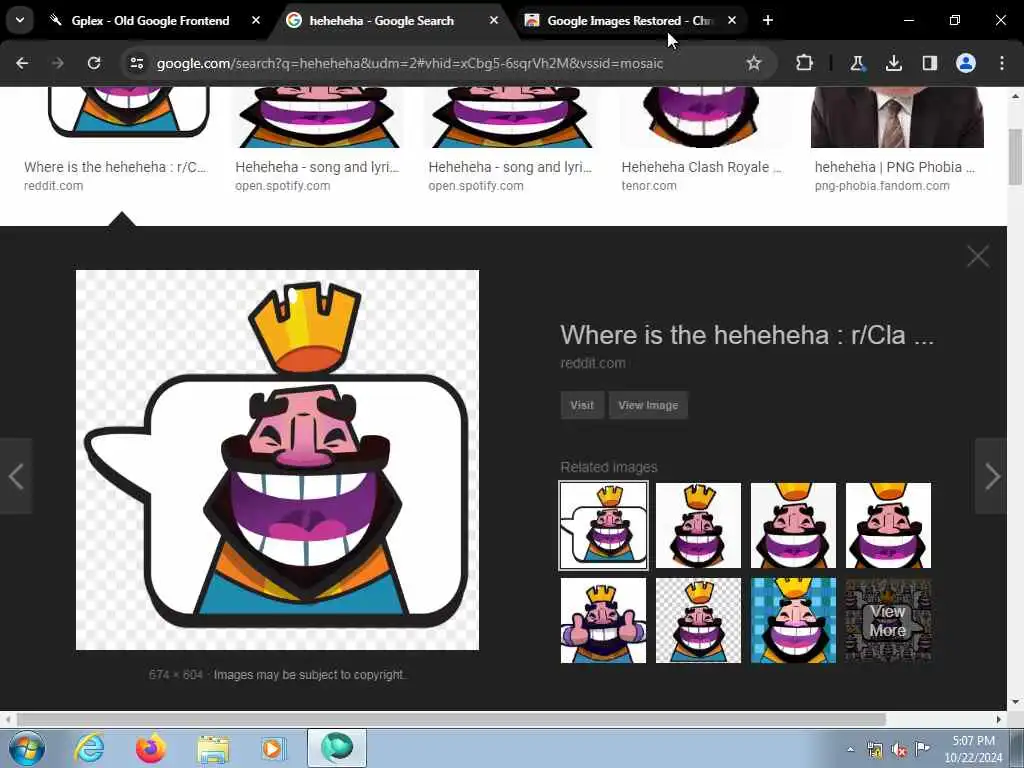The width and height of the screenshot is (1024, 768).
Task: Open the Action Center flag icon
Action: pos(923,749)
